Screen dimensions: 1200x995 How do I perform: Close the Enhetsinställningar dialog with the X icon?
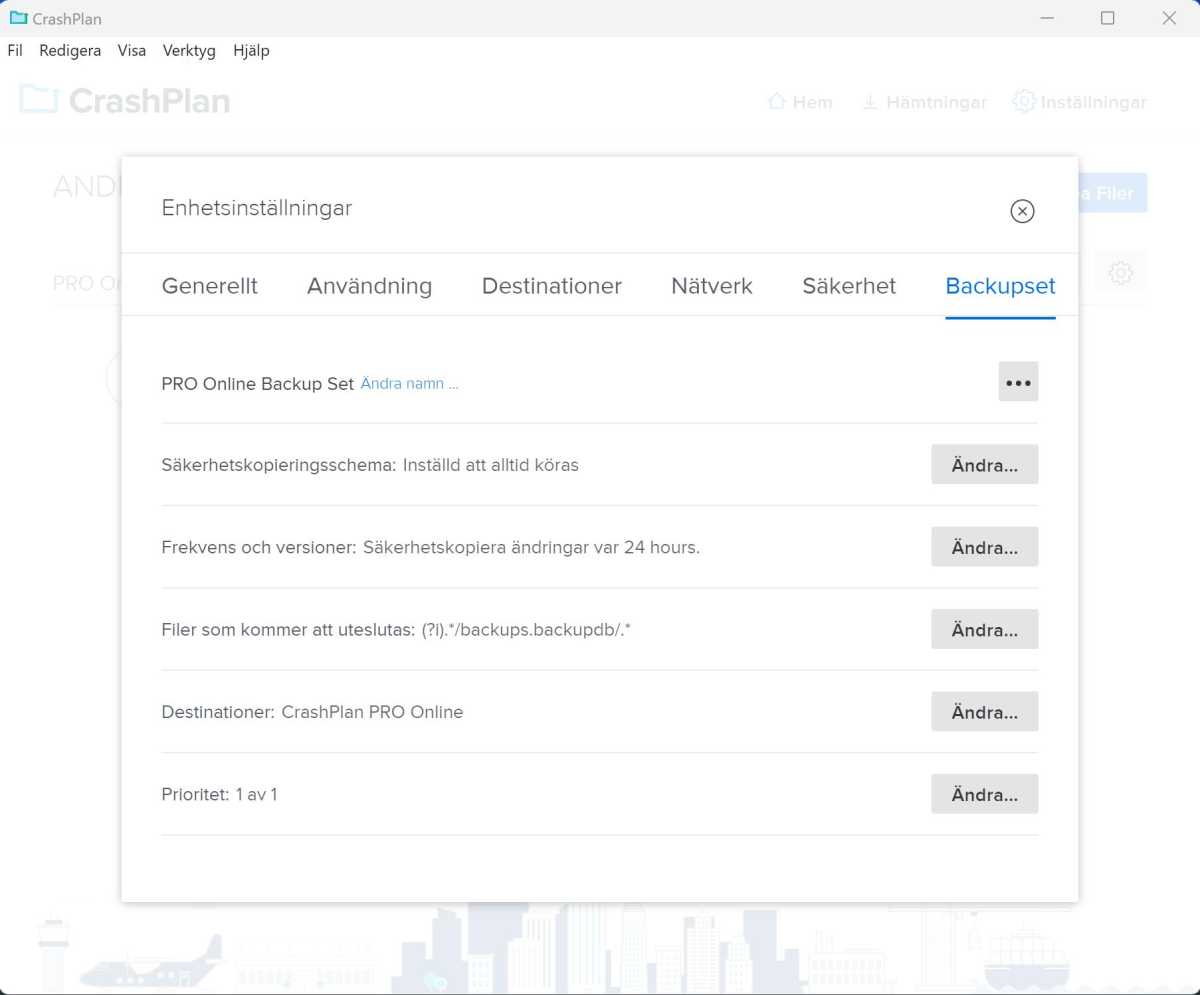1022,211
